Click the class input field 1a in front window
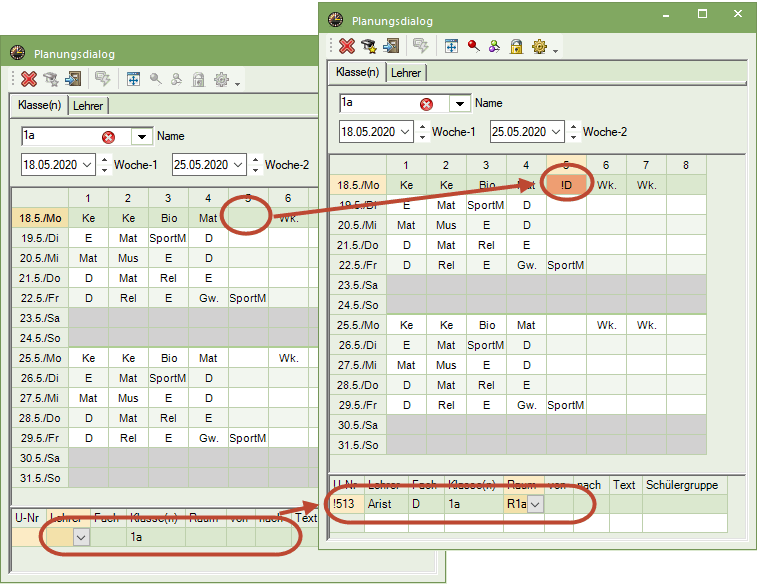Viewport: 757px width, 585px height. pyautogui.click(x=379, y=103)
